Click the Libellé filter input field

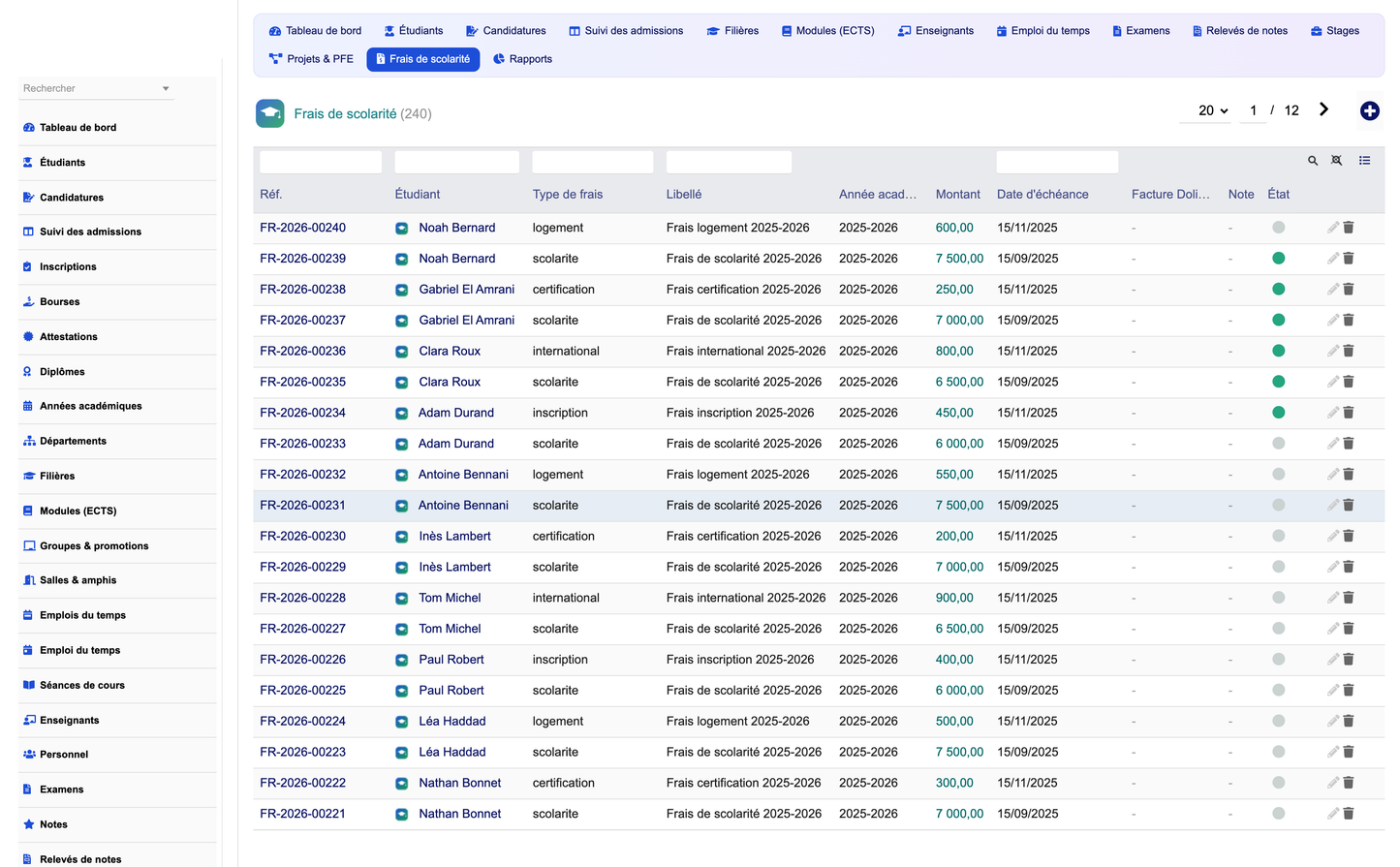tap(729, 162)
